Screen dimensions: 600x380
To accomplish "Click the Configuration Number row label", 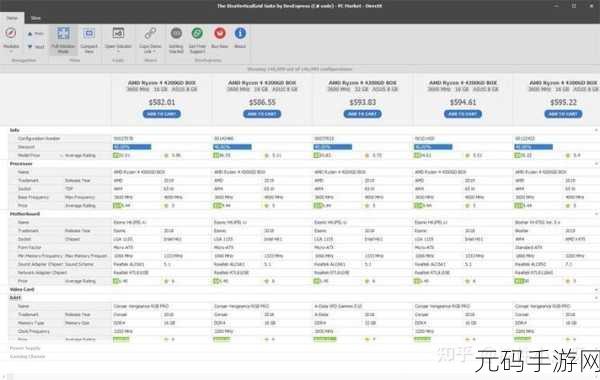I will click(39, 139).
